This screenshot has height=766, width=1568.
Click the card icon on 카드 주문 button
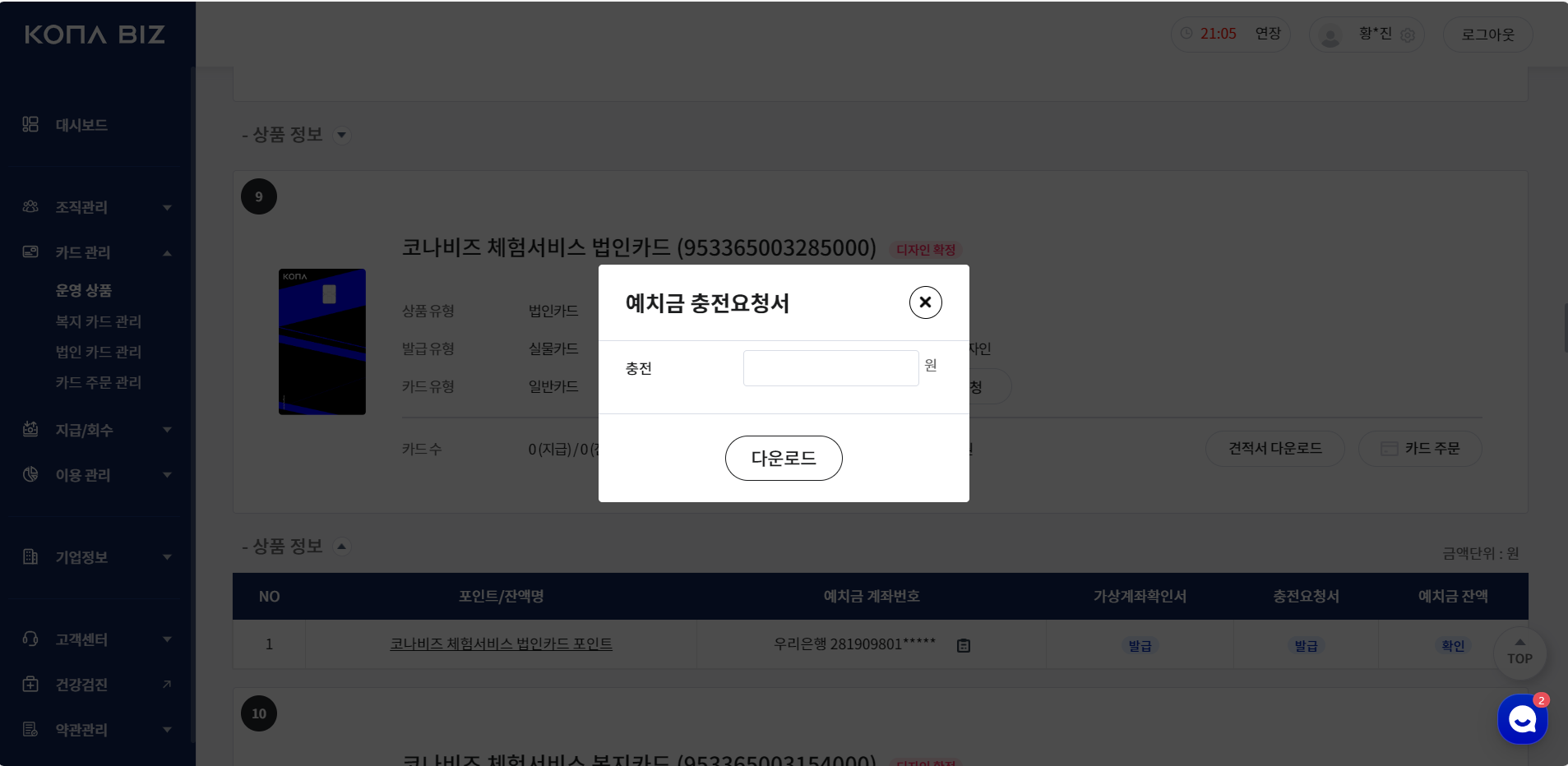[x=1390, y=449]
